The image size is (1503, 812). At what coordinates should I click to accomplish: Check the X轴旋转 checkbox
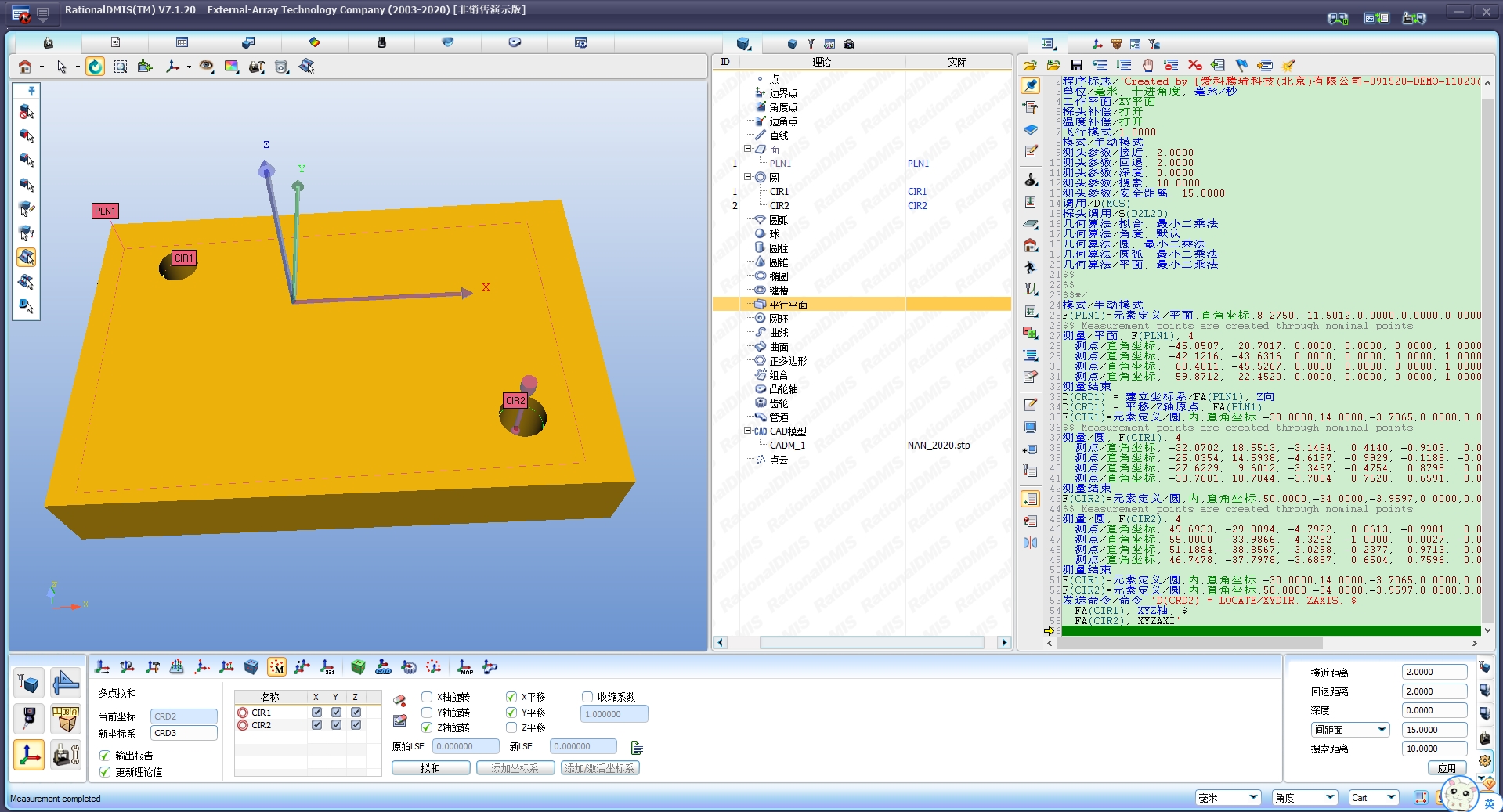427,697
